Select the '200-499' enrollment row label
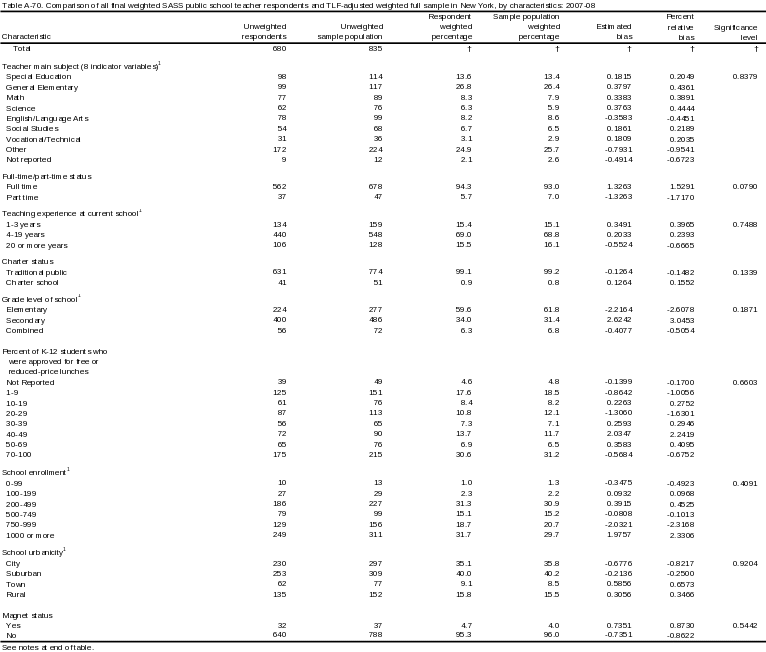The height and width of the screenshot is (652, 766). coord(21,505)
